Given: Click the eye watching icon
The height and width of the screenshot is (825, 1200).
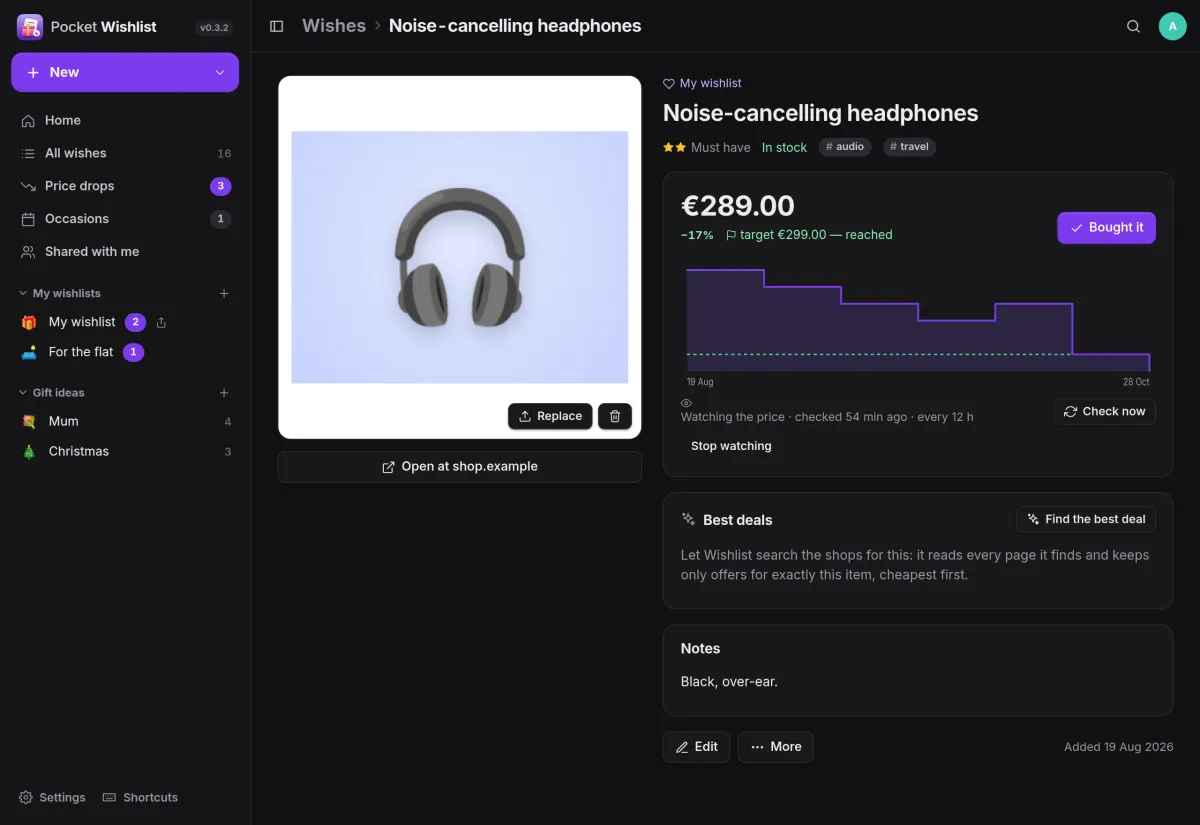Looking at the screenshot, I should tap(686, 403).
